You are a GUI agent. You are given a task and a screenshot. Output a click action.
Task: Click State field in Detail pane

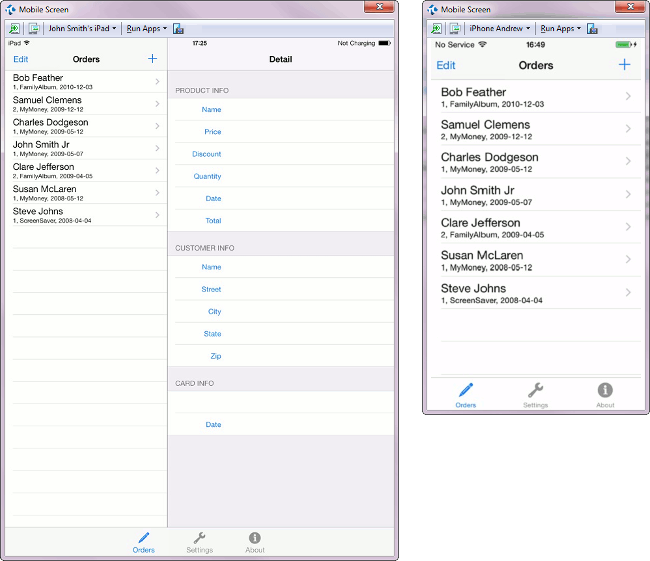point(281,334)
